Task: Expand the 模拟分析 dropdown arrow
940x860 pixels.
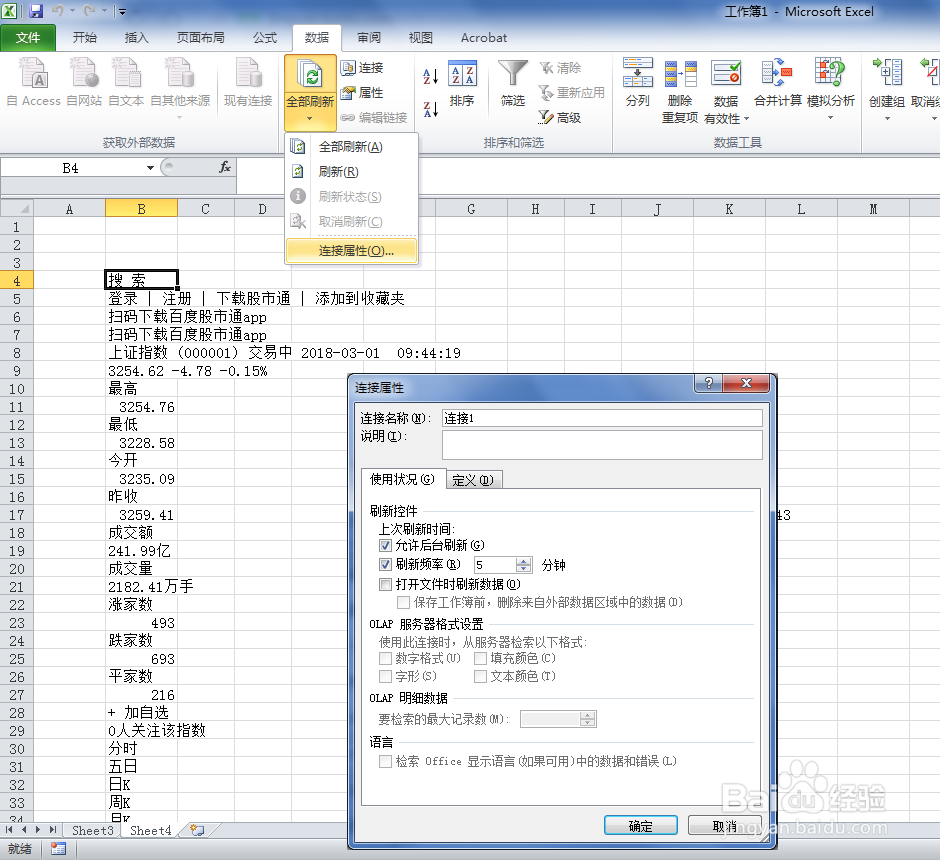Action: (x=830, y=117)
